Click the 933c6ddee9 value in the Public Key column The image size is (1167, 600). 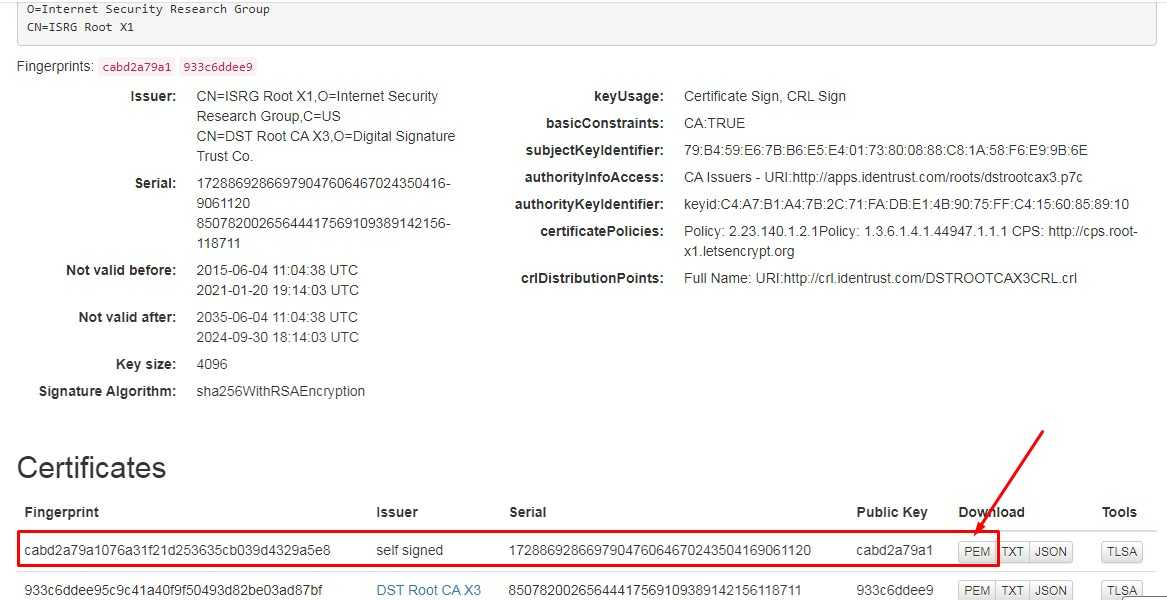point(894,590)
